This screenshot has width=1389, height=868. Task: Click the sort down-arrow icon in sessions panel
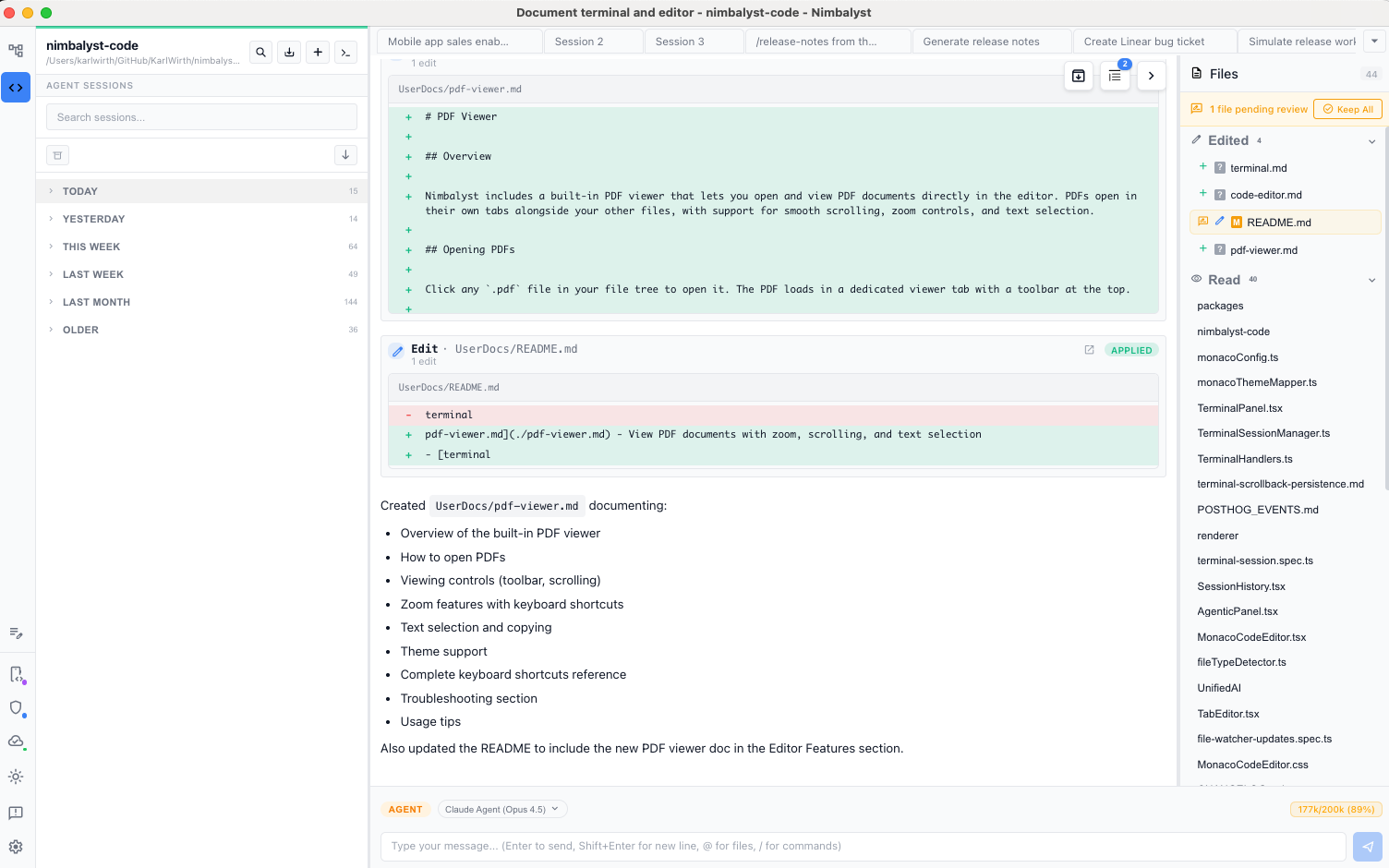345,155
